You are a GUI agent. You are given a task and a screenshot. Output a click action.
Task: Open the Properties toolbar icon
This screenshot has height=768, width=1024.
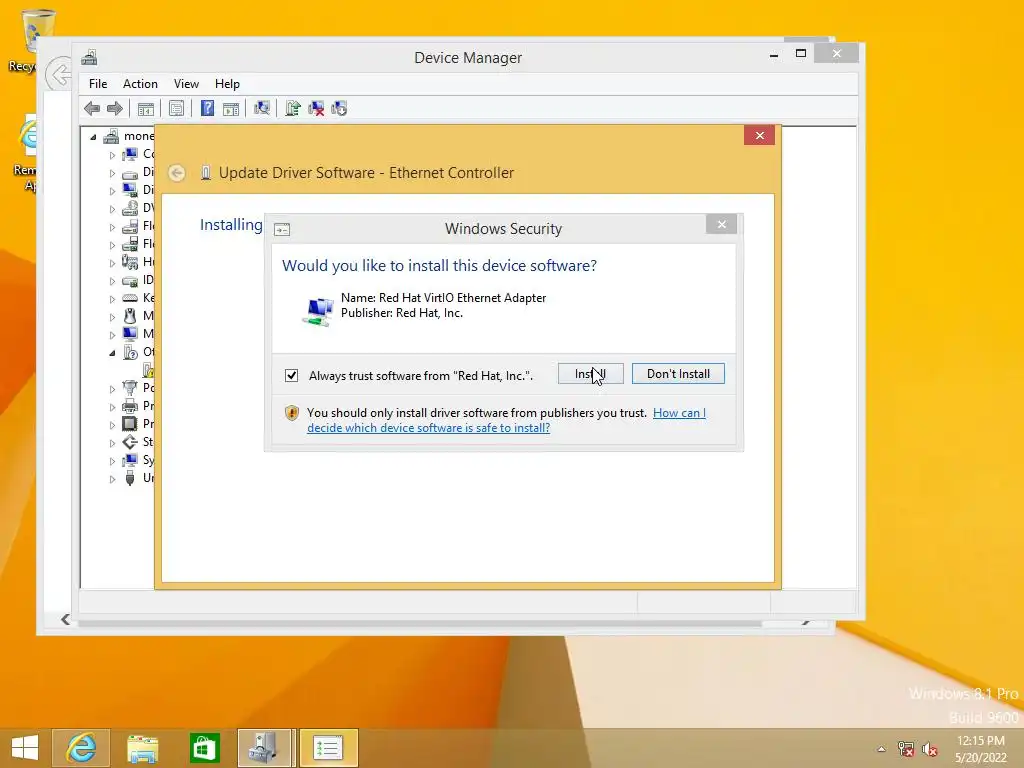pos(176,108)
